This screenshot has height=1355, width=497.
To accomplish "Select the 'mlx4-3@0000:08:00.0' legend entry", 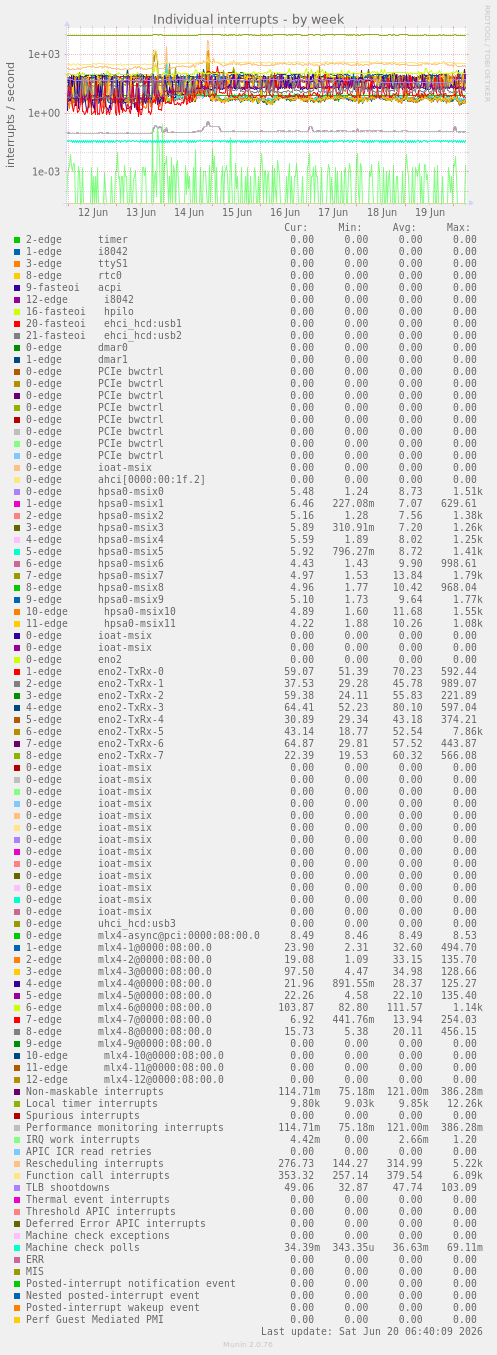I will (x=155, y=972).
